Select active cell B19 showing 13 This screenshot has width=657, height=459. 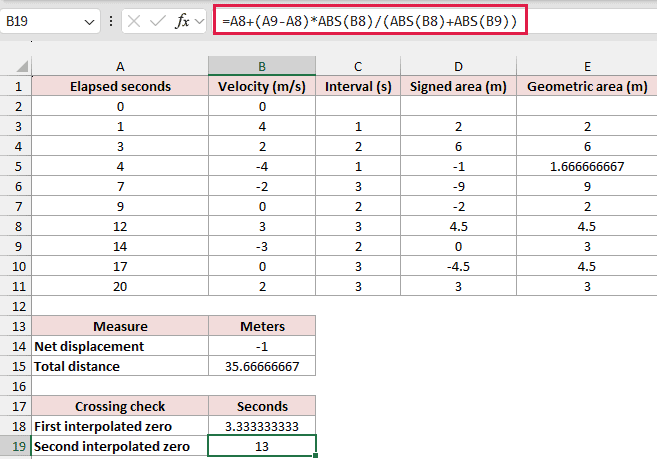tap(262, 446)
